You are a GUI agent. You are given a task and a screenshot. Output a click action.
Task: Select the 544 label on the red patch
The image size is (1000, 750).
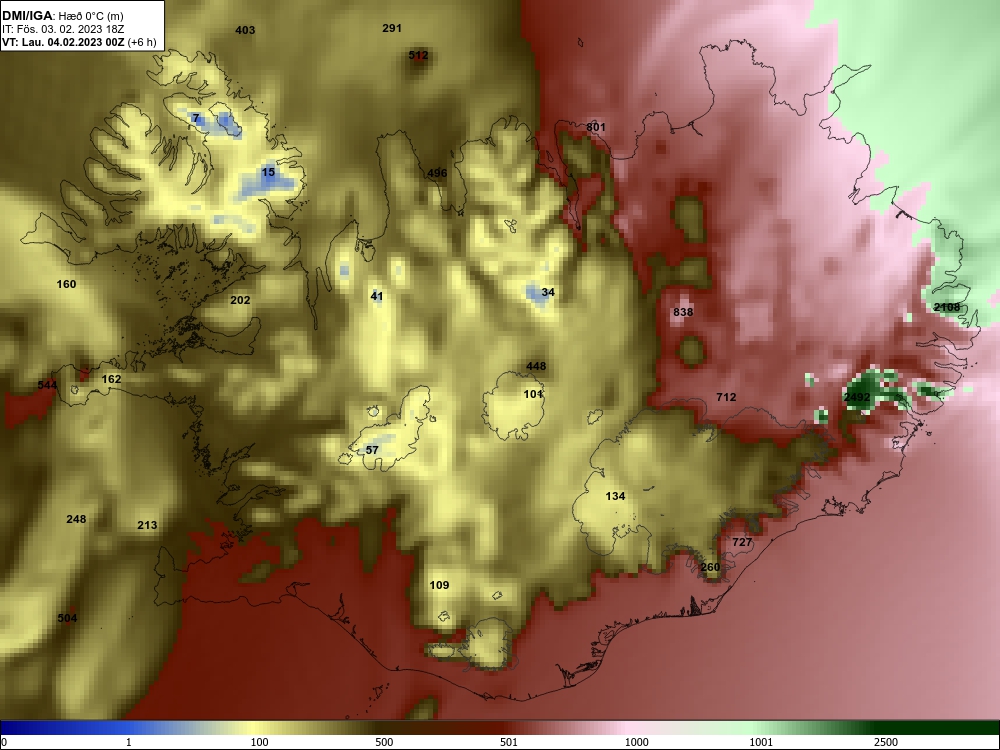pyautogui.click(x=47, y=385)
